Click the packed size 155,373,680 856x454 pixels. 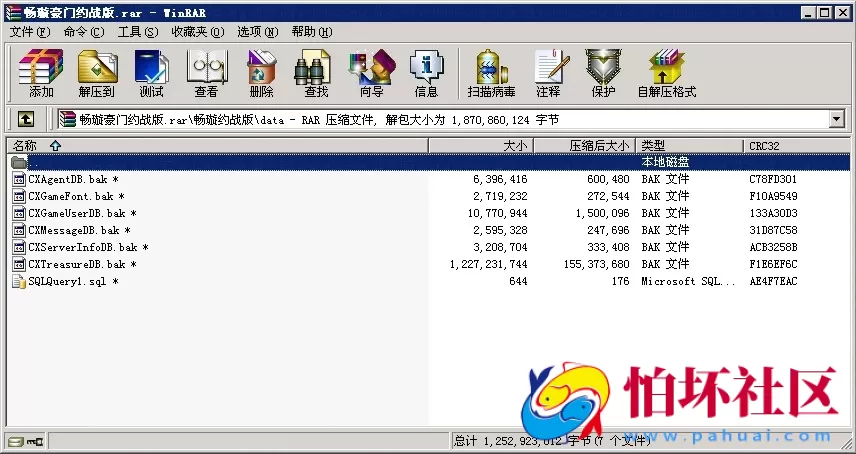(x=597, y=264)
